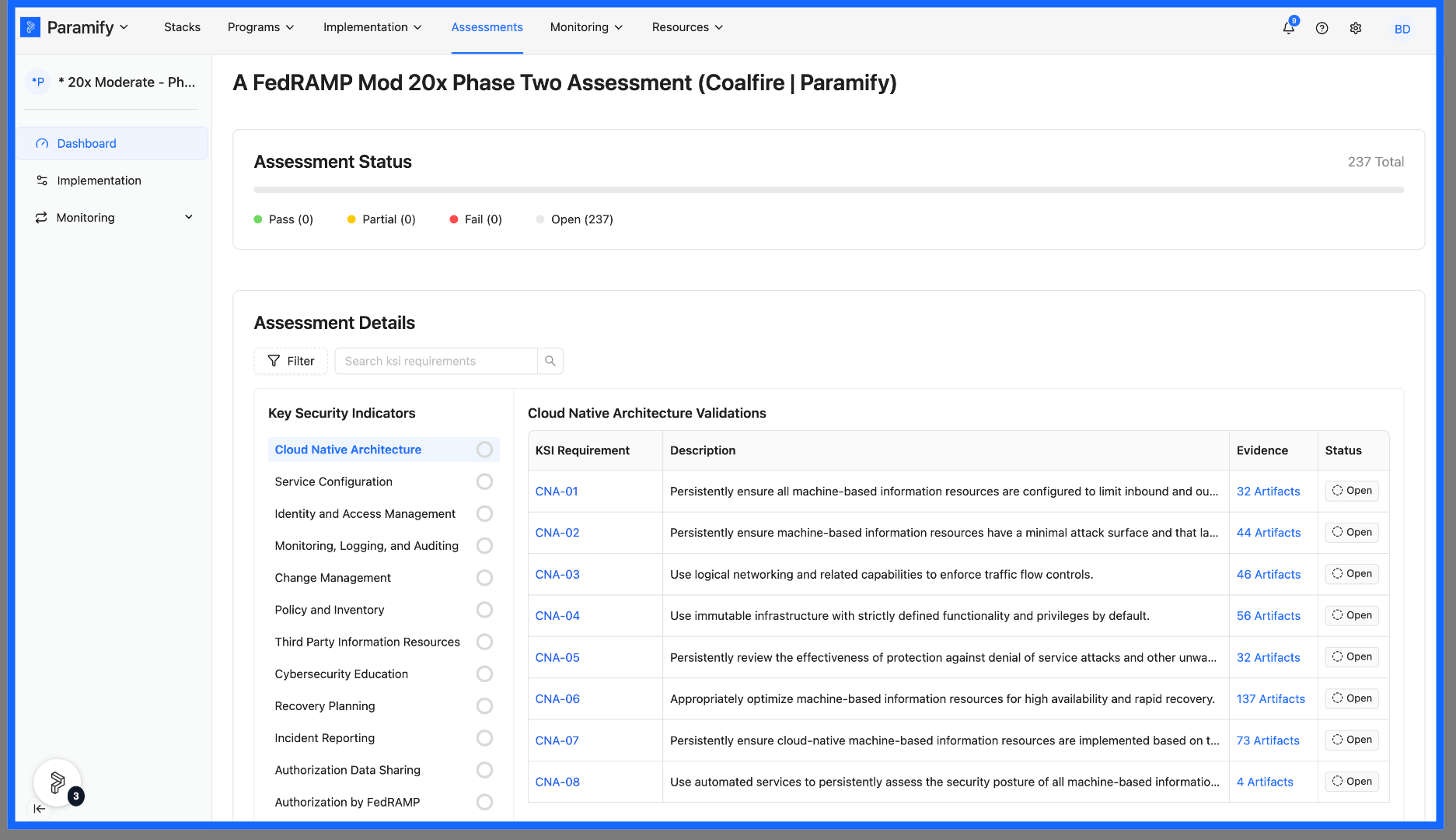Click the Open status badge for CNA-05
Image resolution: width=1456 pixels, height=840 pixels.
pos(1352,657)
